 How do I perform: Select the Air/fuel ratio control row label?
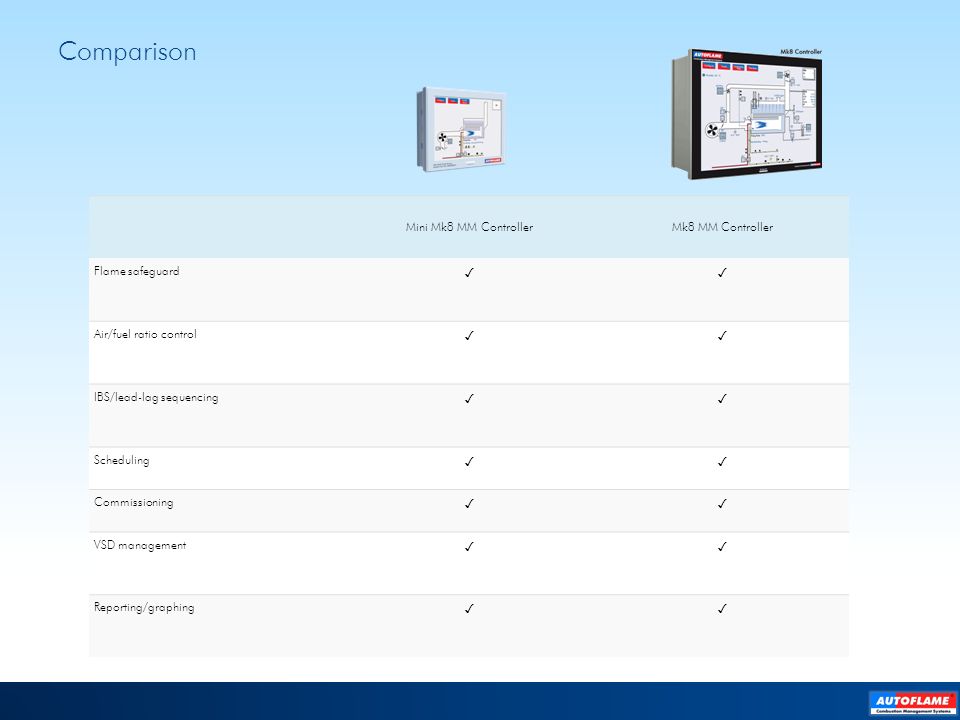pos(145,334)
